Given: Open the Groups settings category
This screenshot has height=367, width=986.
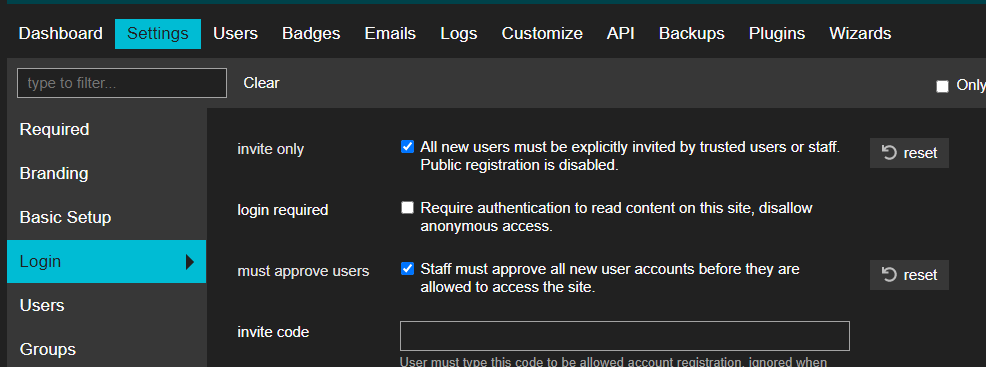Looking at the screenshot, I should pyautogui.click(x=107, y=349).
